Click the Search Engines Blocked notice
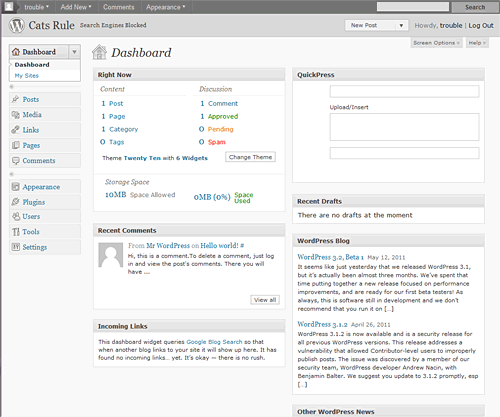This screenshot has height=417, width=500. coord(113,25)
